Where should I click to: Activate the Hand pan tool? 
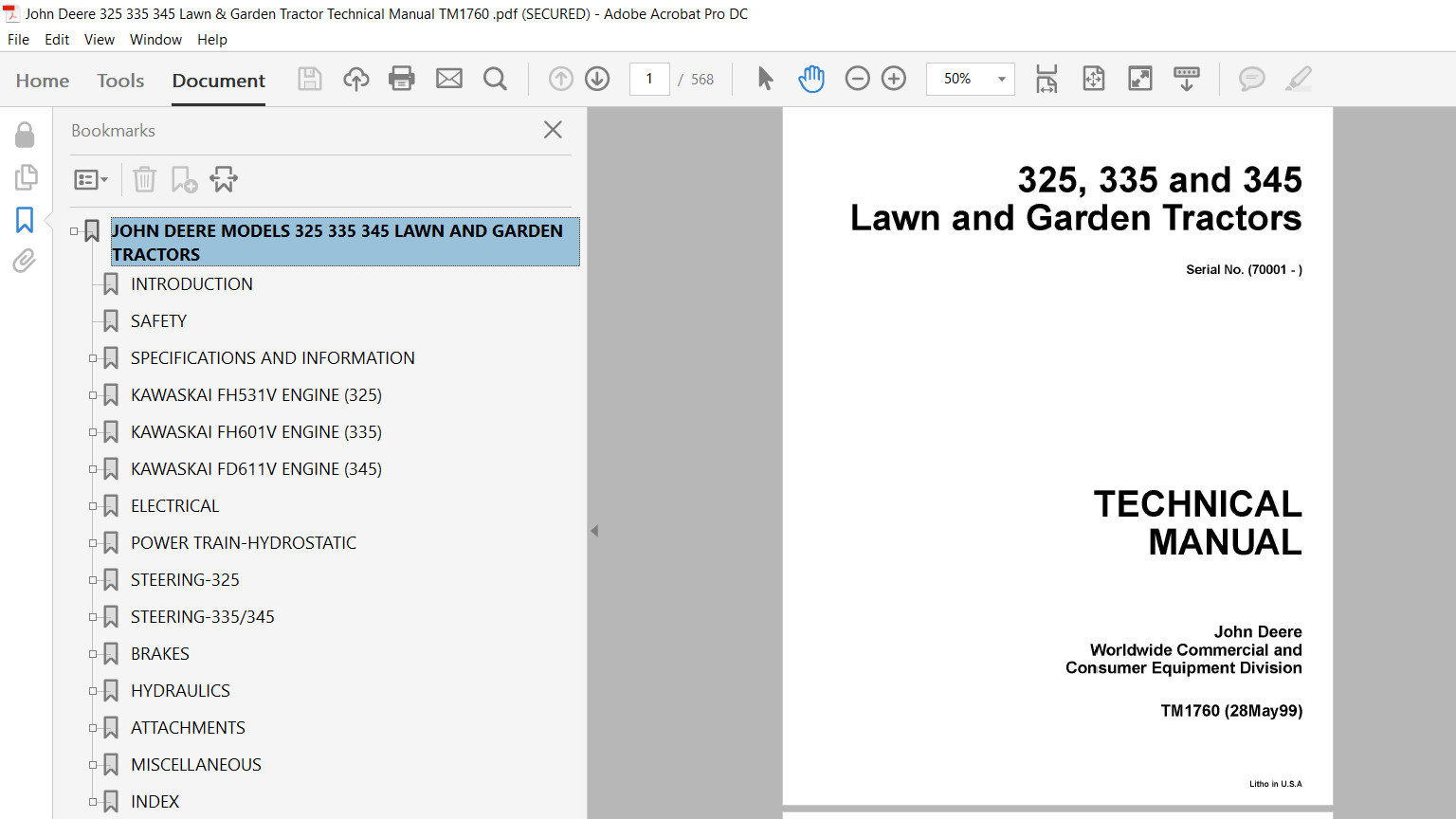pos(811,79)
